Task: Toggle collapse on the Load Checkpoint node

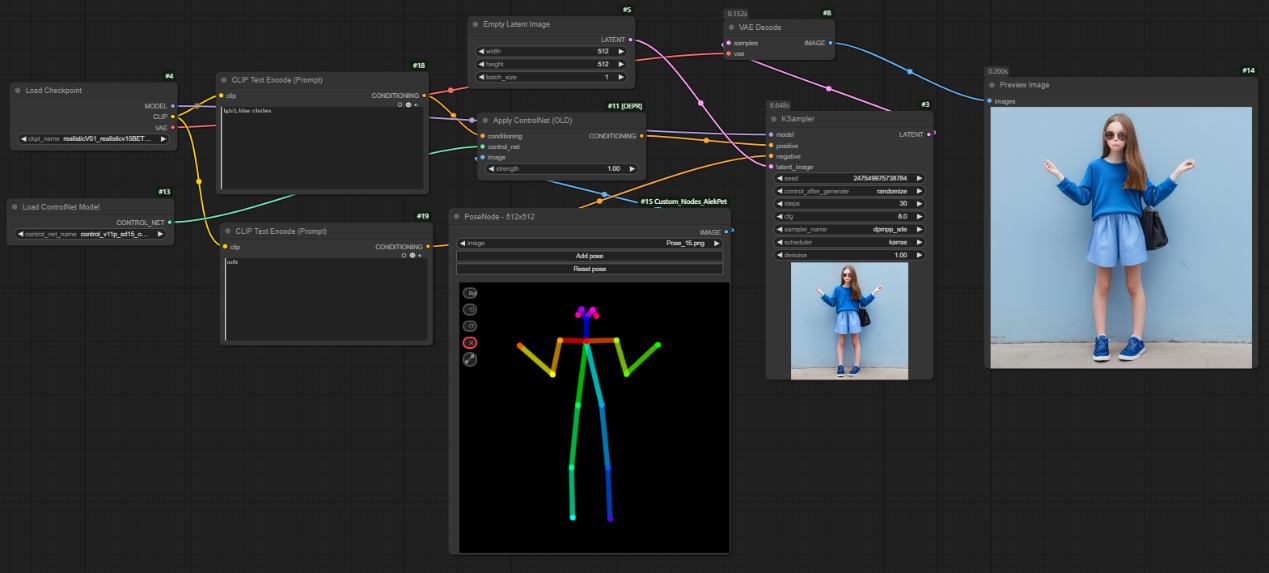Action: [x=18, y=90]
